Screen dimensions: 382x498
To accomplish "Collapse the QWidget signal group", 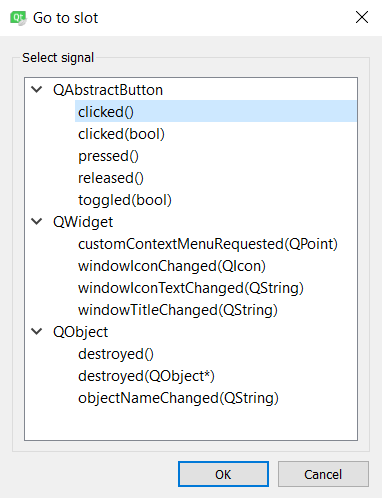I will 37,221.
